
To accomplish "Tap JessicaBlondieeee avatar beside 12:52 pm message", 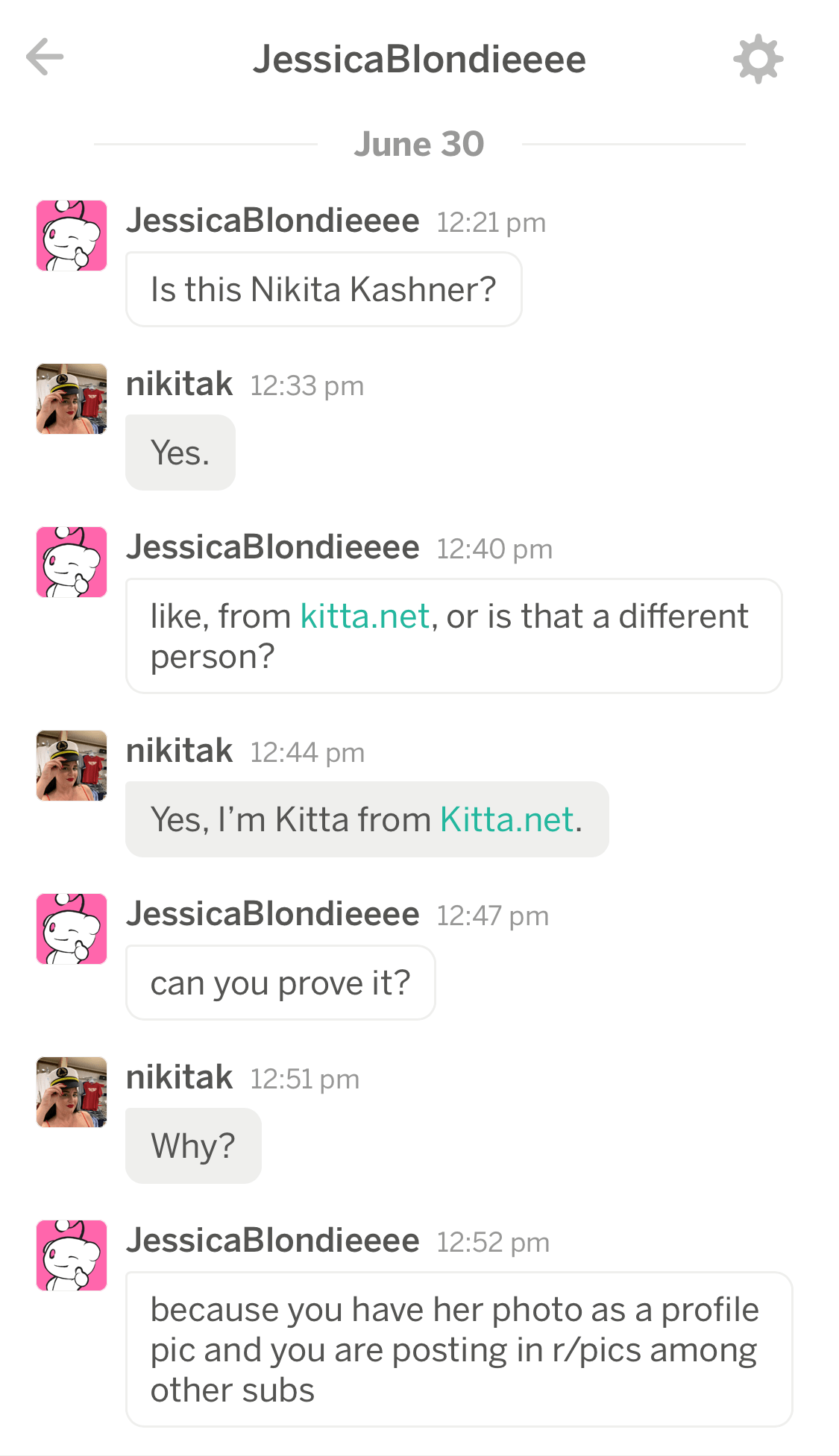I will point(72,1255).
